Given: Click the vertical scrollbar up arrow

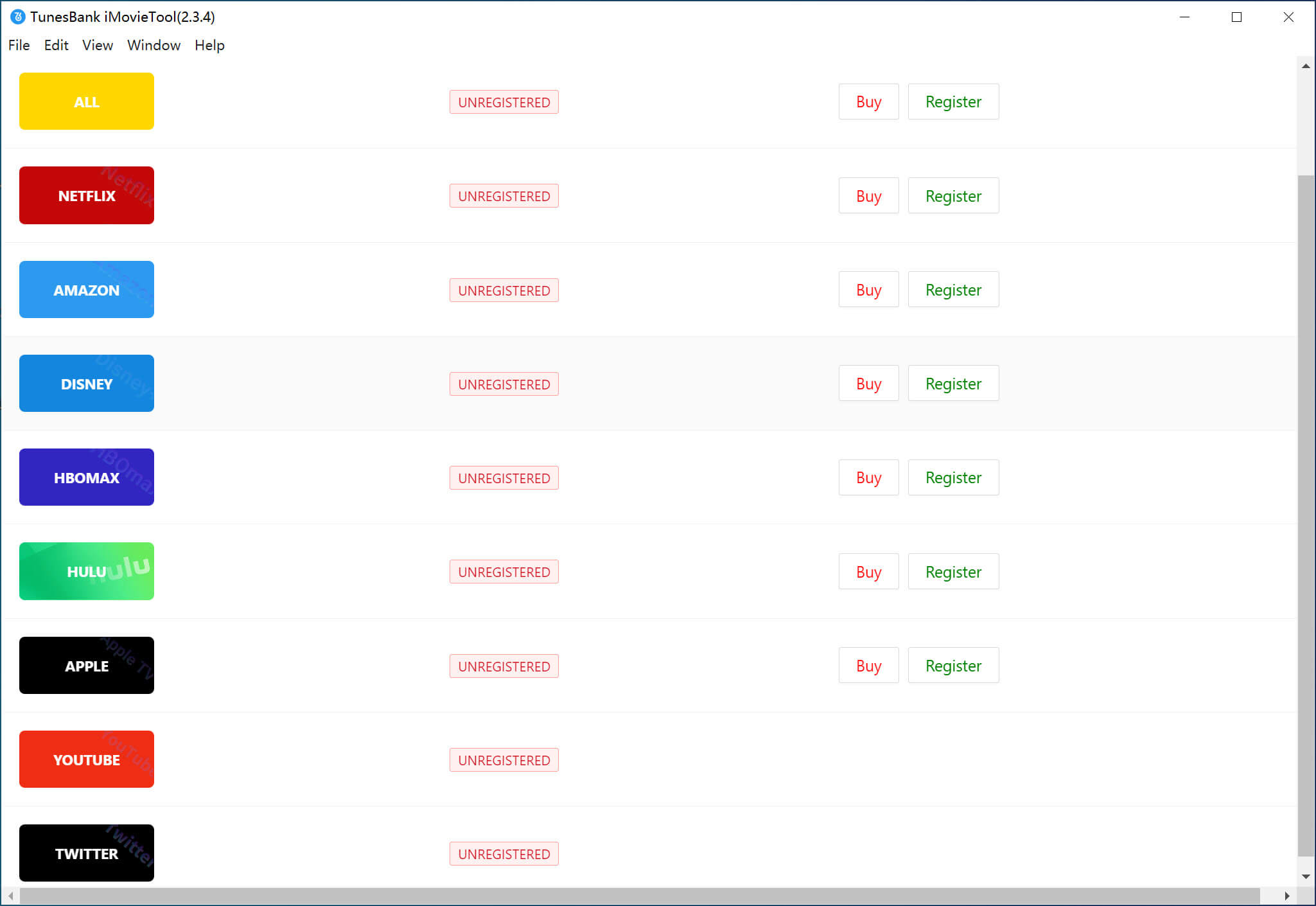Looking at the screenshot, I should point(1306,66).
